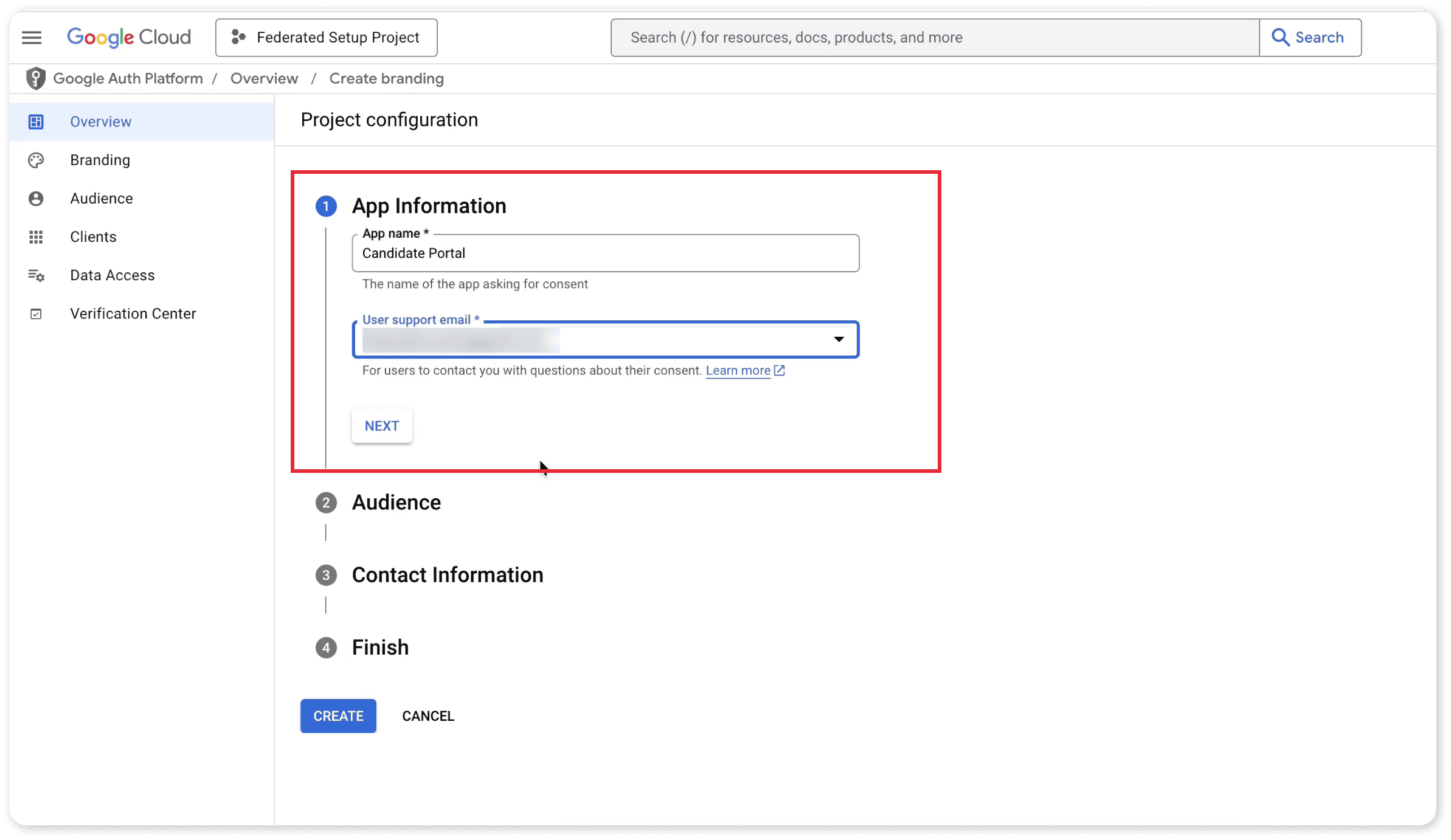This screenshot has height=840, width=1451.
Task: Click the Branding palette icon
Action: (36, 160)
